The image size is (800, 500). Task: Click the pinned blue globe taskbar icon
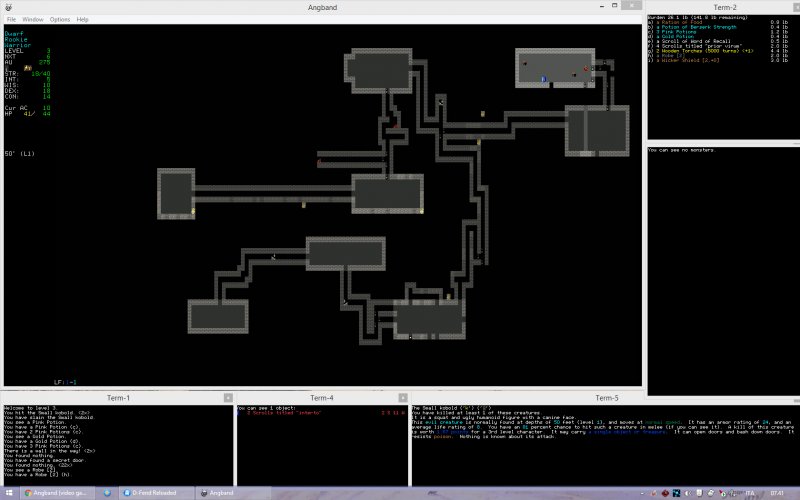[x=107, y=493]
